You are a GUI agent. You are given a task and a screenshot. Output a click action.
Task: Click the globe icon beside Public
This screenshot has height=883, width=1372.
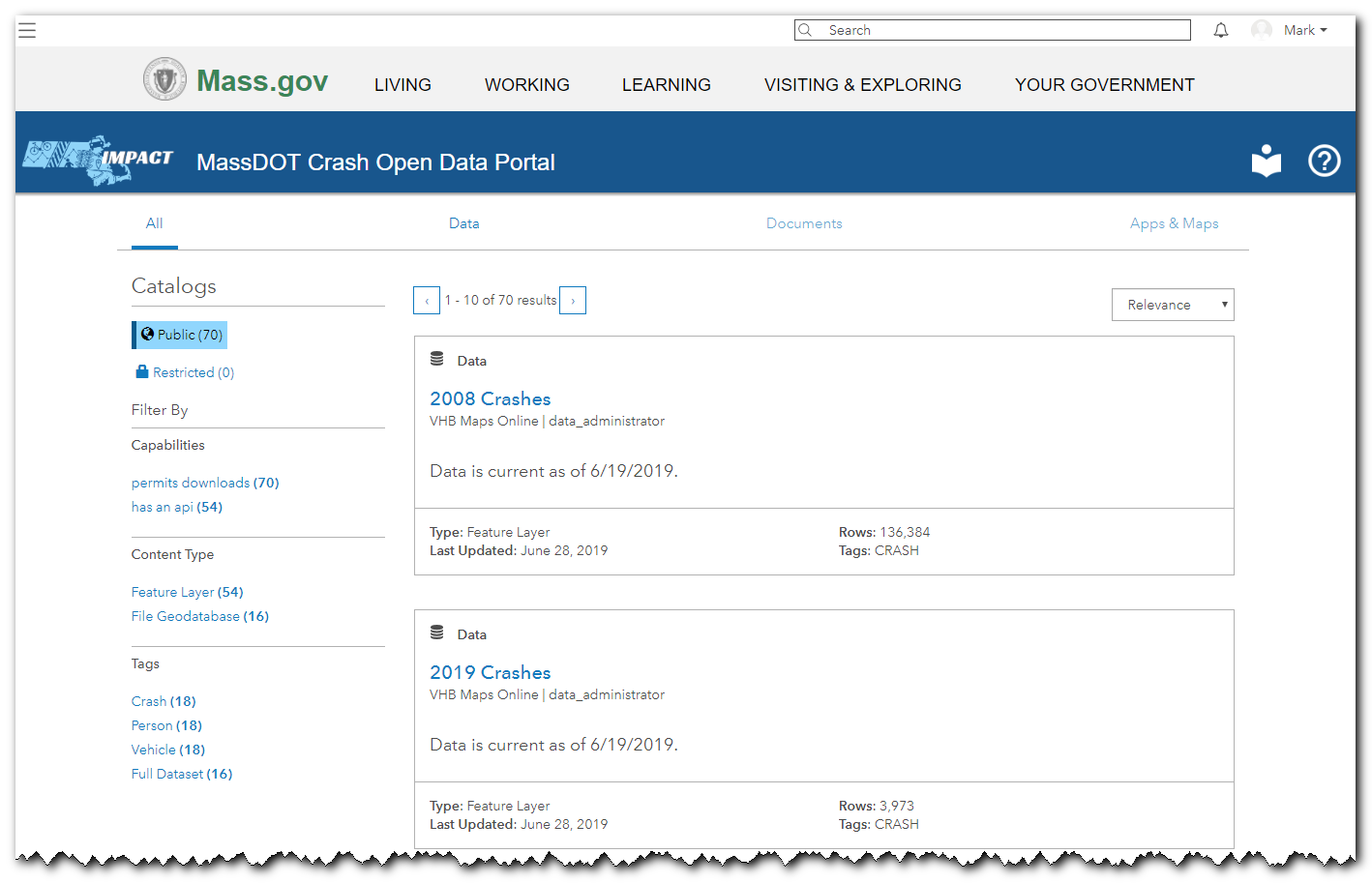tap(147, 334)
